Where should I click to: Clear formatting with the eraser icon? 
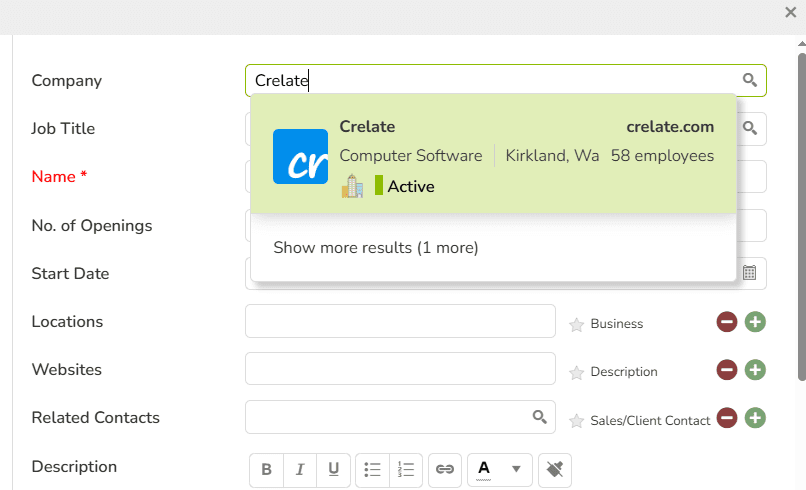pos(555,469)
